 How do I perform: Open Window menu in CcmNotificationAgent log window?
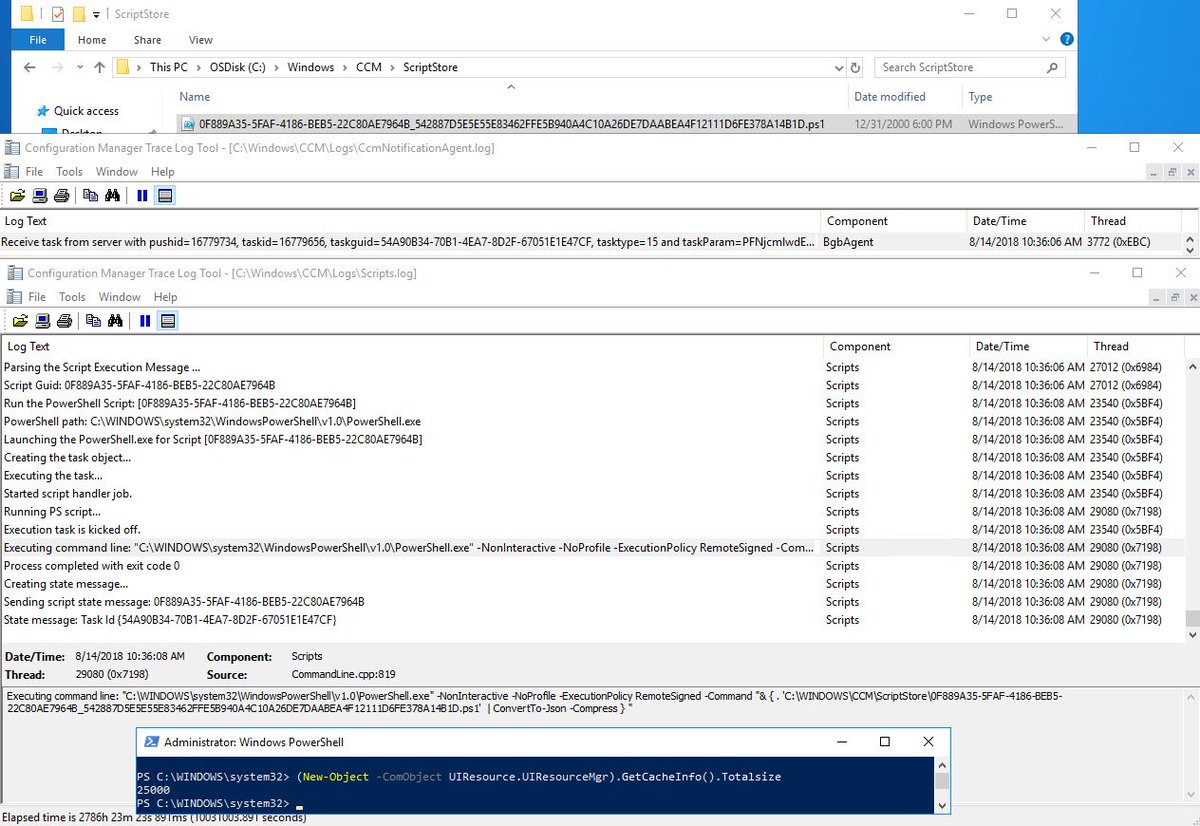[117, 172]
